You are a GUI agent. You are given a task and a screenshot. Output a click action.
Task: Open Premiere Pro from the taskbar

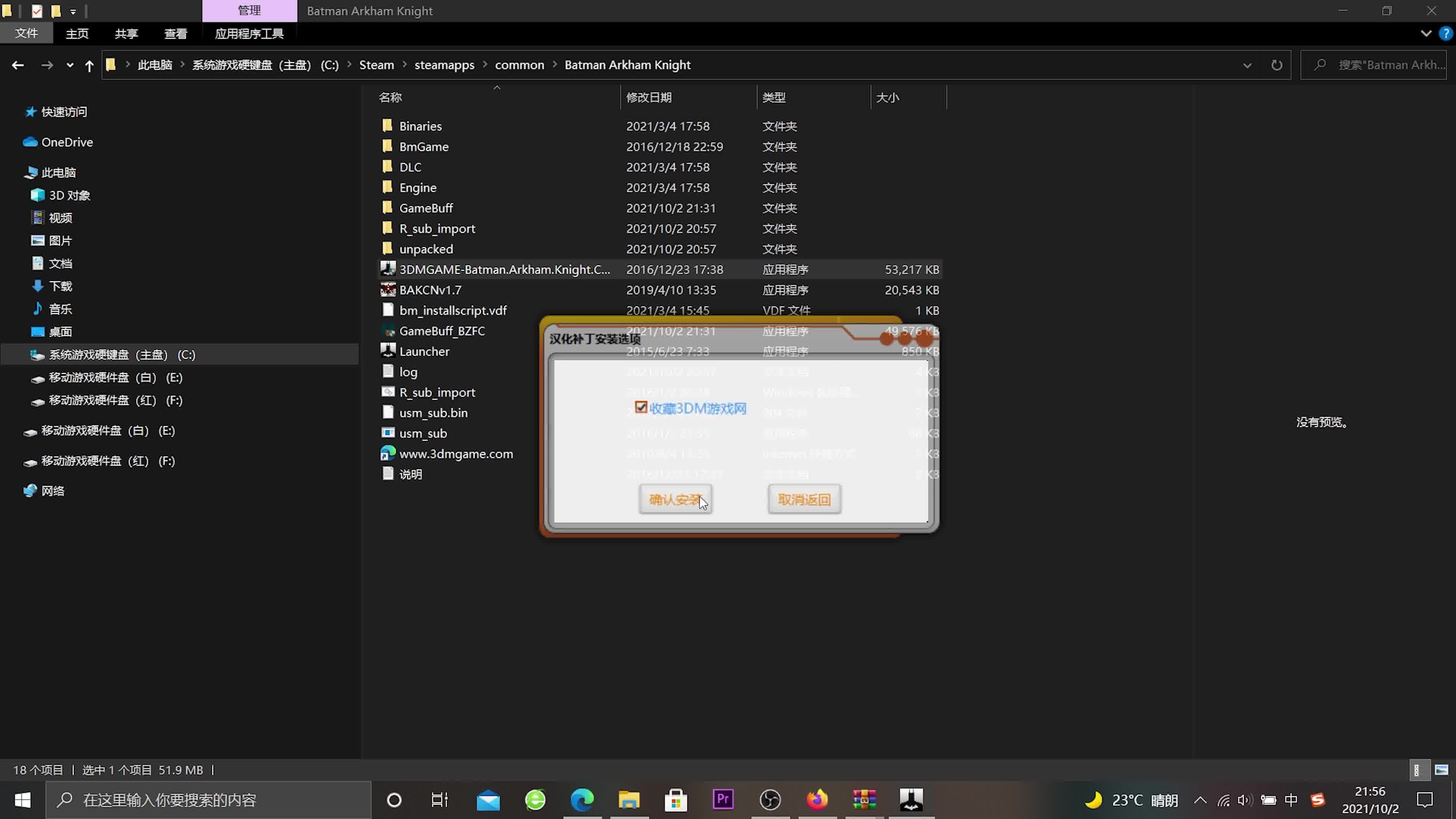point(723,800)
